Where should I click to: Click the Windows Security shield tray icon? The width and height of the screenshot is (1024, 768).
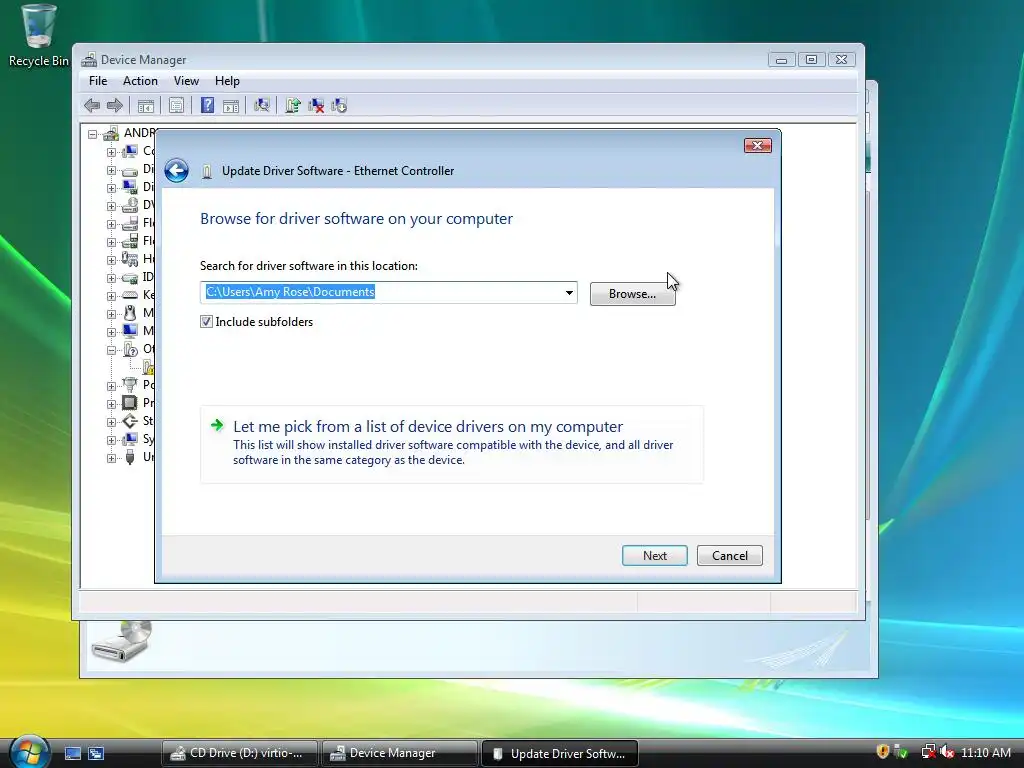pyautogui.click(x=882, y=752)
